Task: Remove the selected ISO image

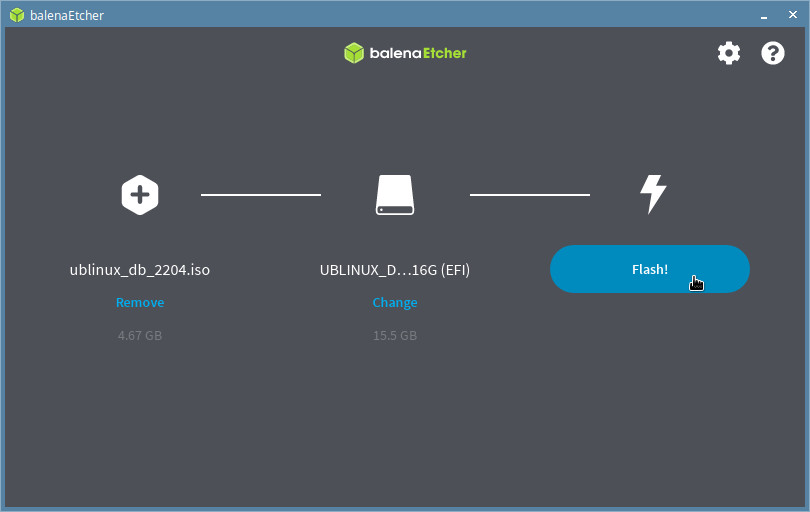Action: (x=140, y=302)
